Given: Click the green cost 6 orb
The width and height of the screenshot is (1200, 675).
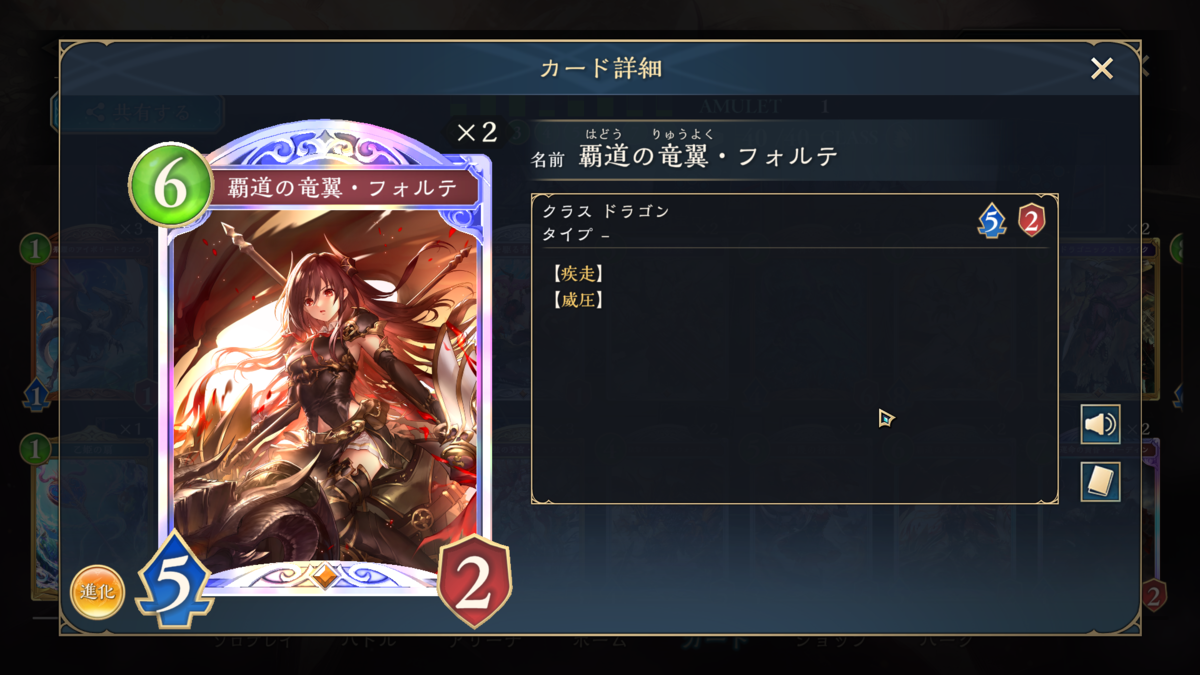Looking at the screenshot, I should coord(170,187).
